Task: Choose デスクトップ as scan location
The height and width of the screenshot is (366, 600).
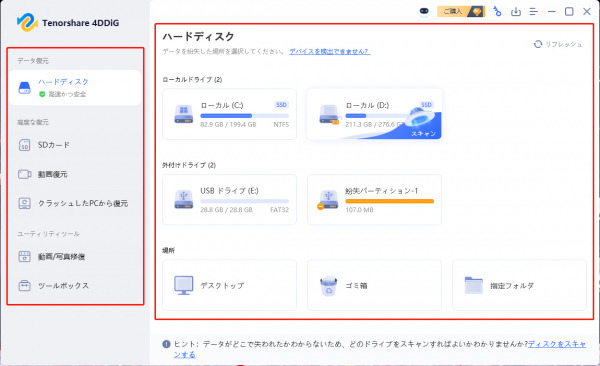Action: click(x=229, y=285)
